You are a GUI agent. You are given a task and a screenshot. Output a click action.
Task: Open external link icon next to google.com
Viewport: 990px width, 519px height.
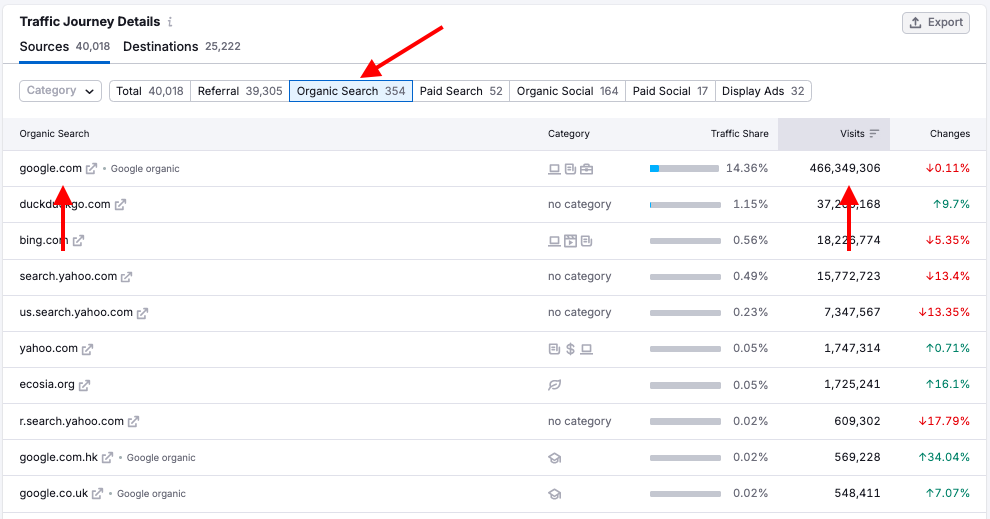(92, 169)
